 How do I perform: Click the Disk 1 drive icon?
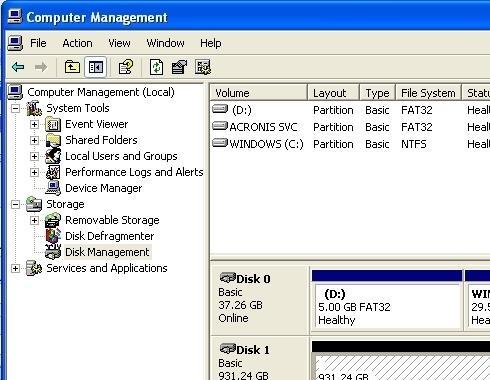(228, 349)
